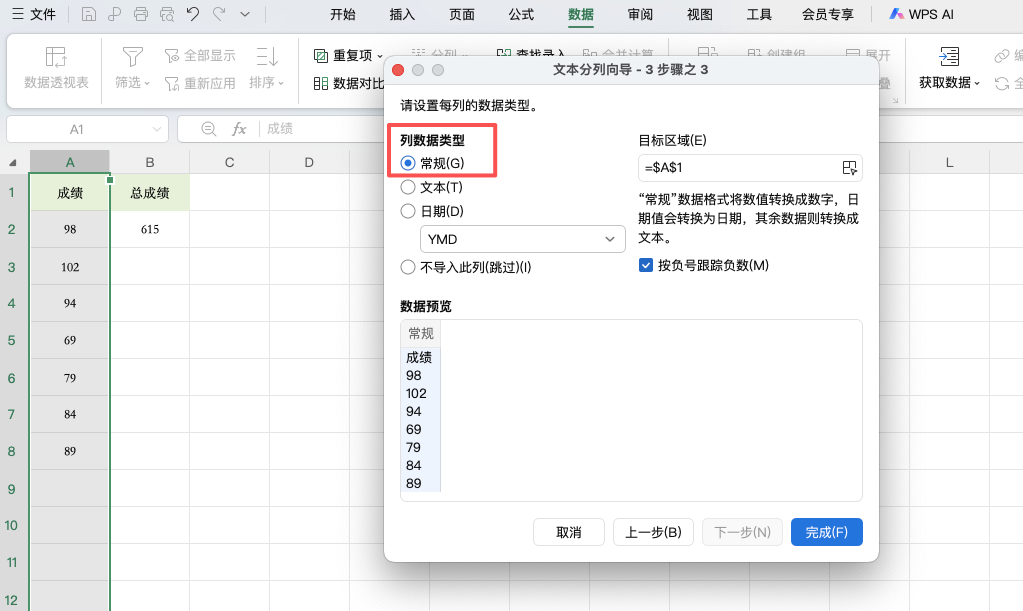Open the 文件 hamburger menu
Viewport: 1023px width, 611px height.
34,14
